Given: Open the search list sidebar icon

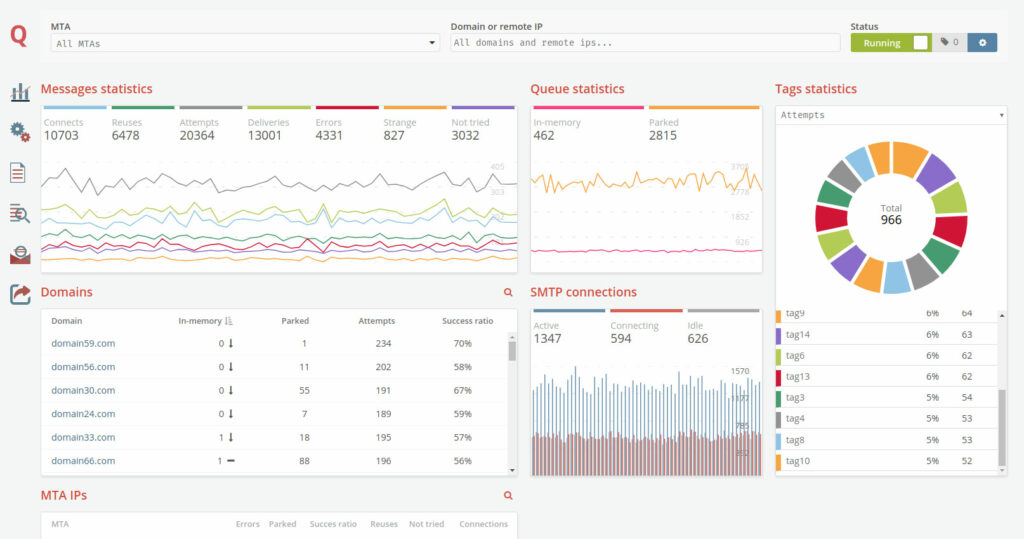Looking at the screenshot, I should coord(20,213).
